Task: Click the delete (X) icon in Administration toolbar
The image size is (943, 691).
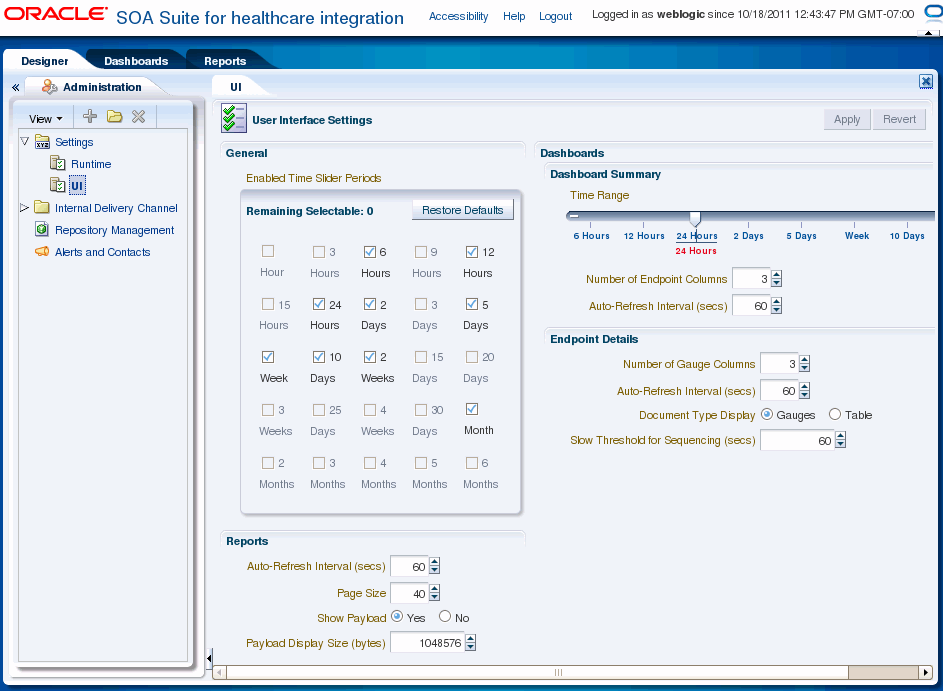Action: pos(138,117)
